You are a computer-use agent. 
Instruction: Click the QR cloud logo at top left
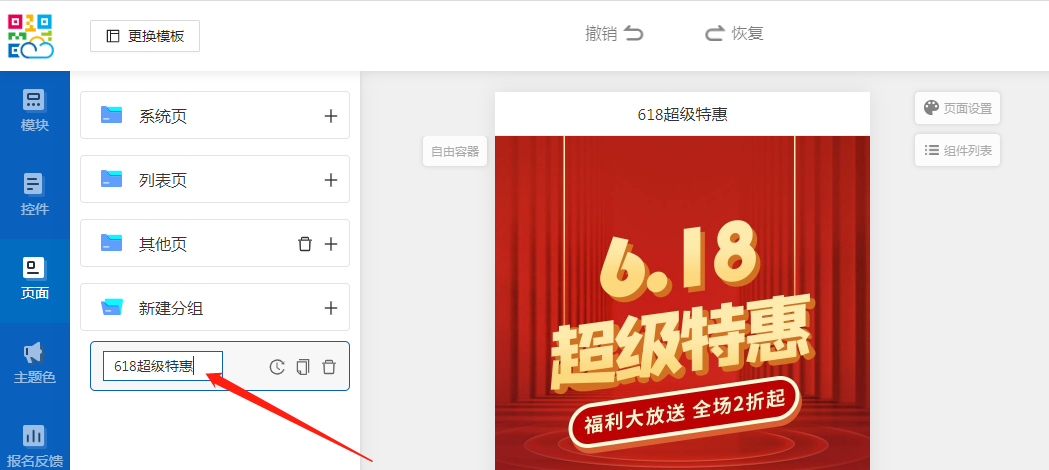point(31,36)
